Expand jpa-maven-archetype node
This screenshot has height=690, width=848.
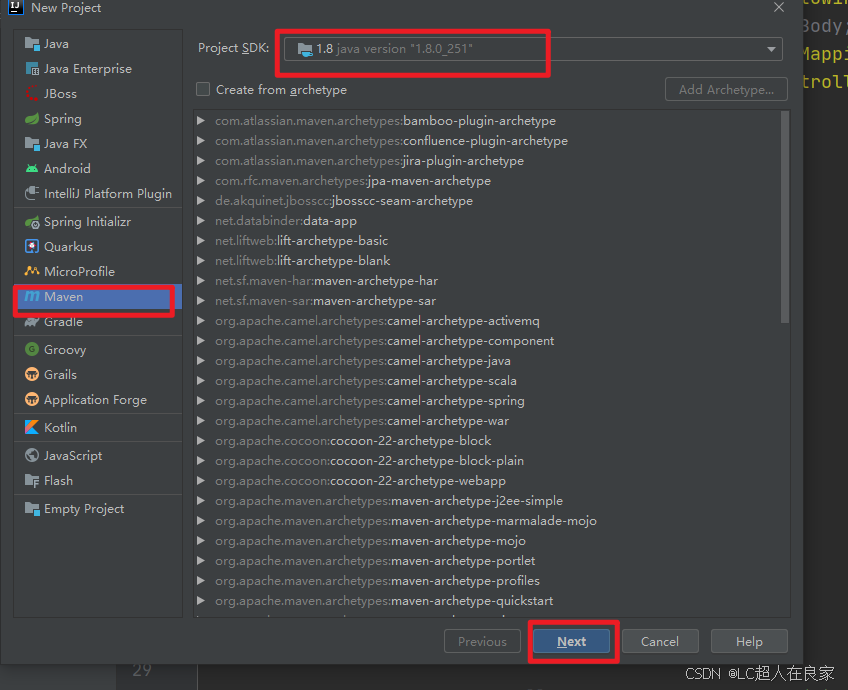(201, 181)
